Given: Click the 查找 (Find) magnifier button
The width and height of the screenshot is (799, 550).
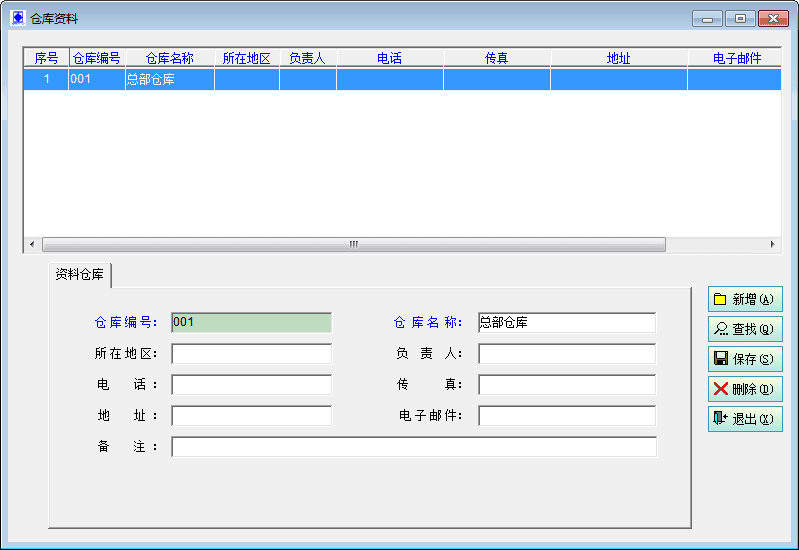Looking at the screenshot, I should point(744,329).
